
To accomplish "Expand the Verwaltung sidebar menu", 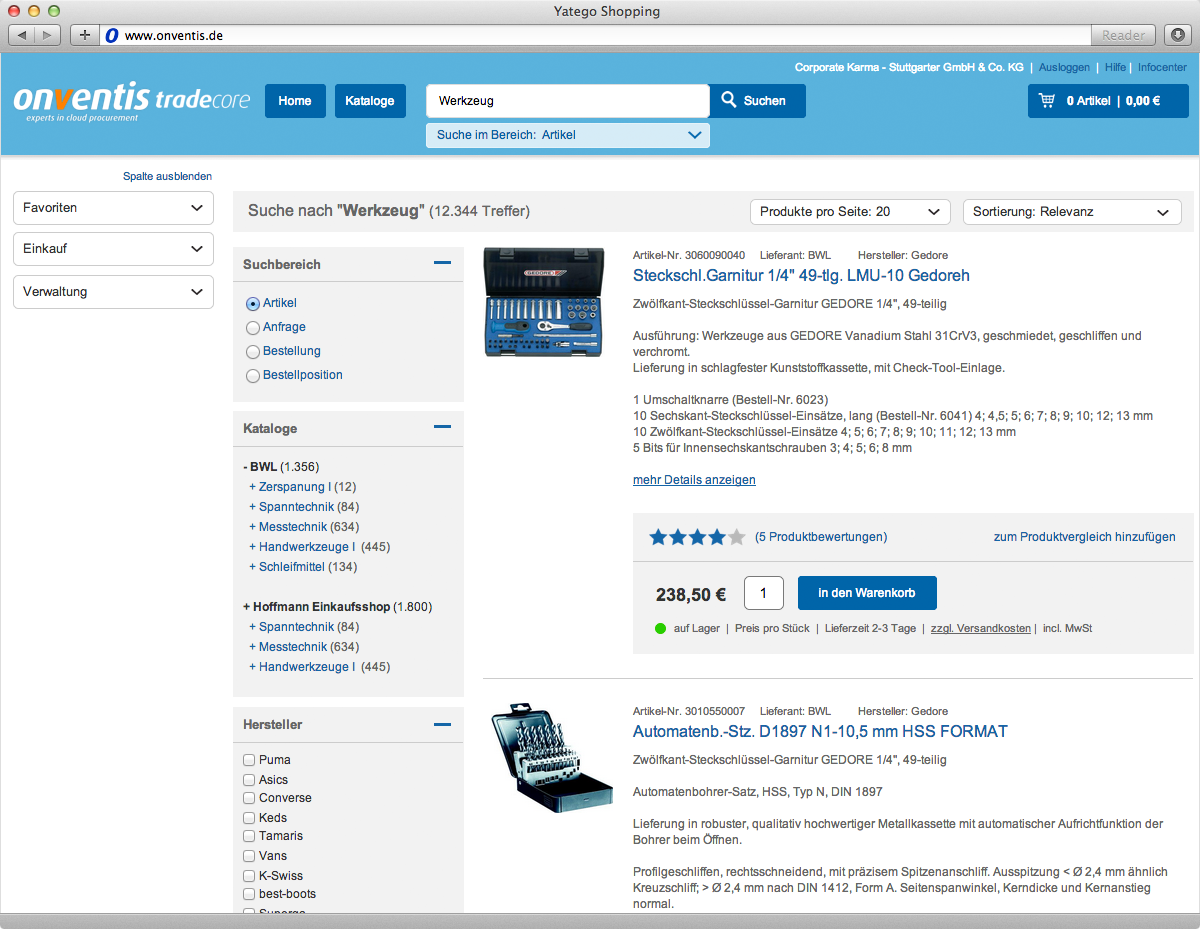I will (113, 292).
